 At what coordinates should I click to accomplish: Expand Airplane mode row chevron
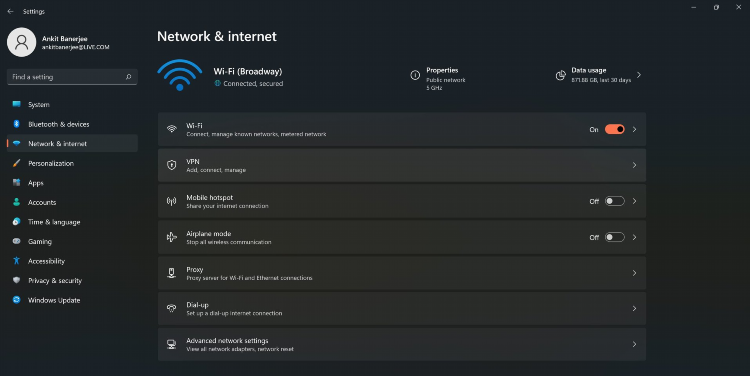pyautogui.click(x=635, y=237)
